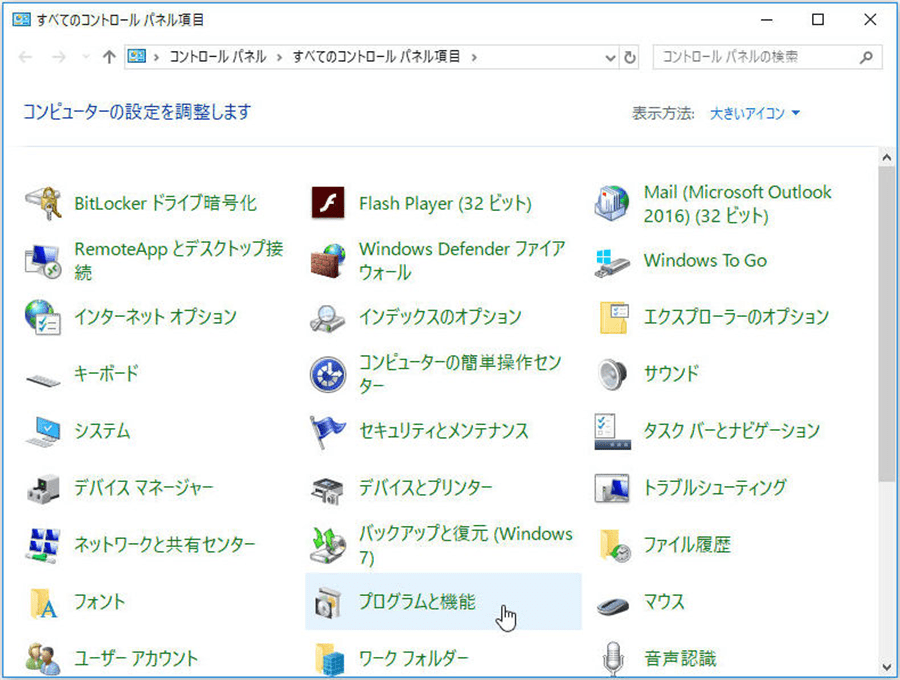Open the タスク バーとナビゲーション icon
900x680 pixels.
[x=612, y=432]
